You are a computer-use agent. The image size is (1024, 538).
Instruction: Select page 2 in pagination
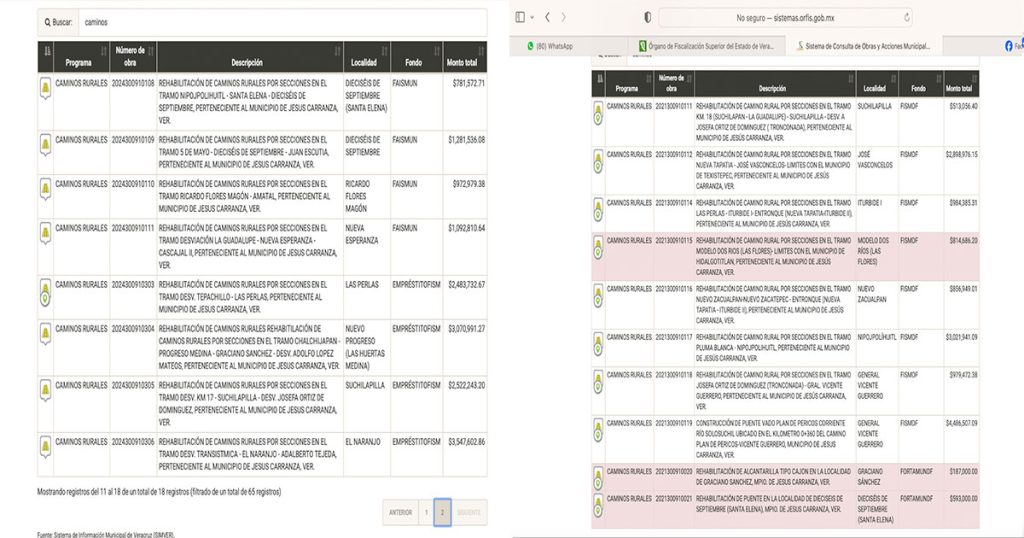click(x=442, y=513)
